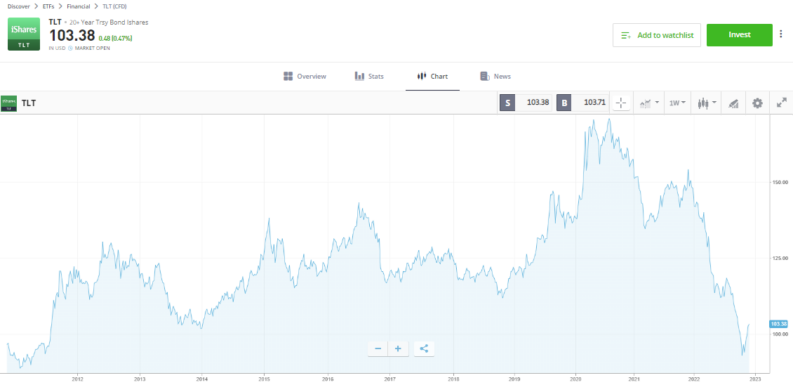Click the 2023 label on time axis
793x385 pixels.
tap(756, 379)
